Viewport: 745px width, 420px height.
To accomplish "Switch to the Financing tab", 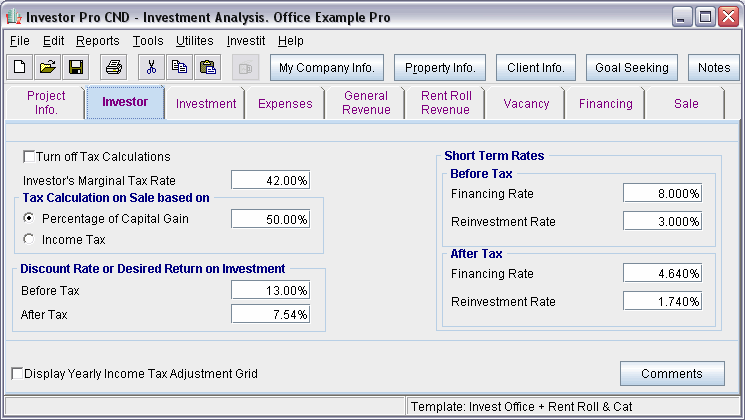I will pos(606,103).
